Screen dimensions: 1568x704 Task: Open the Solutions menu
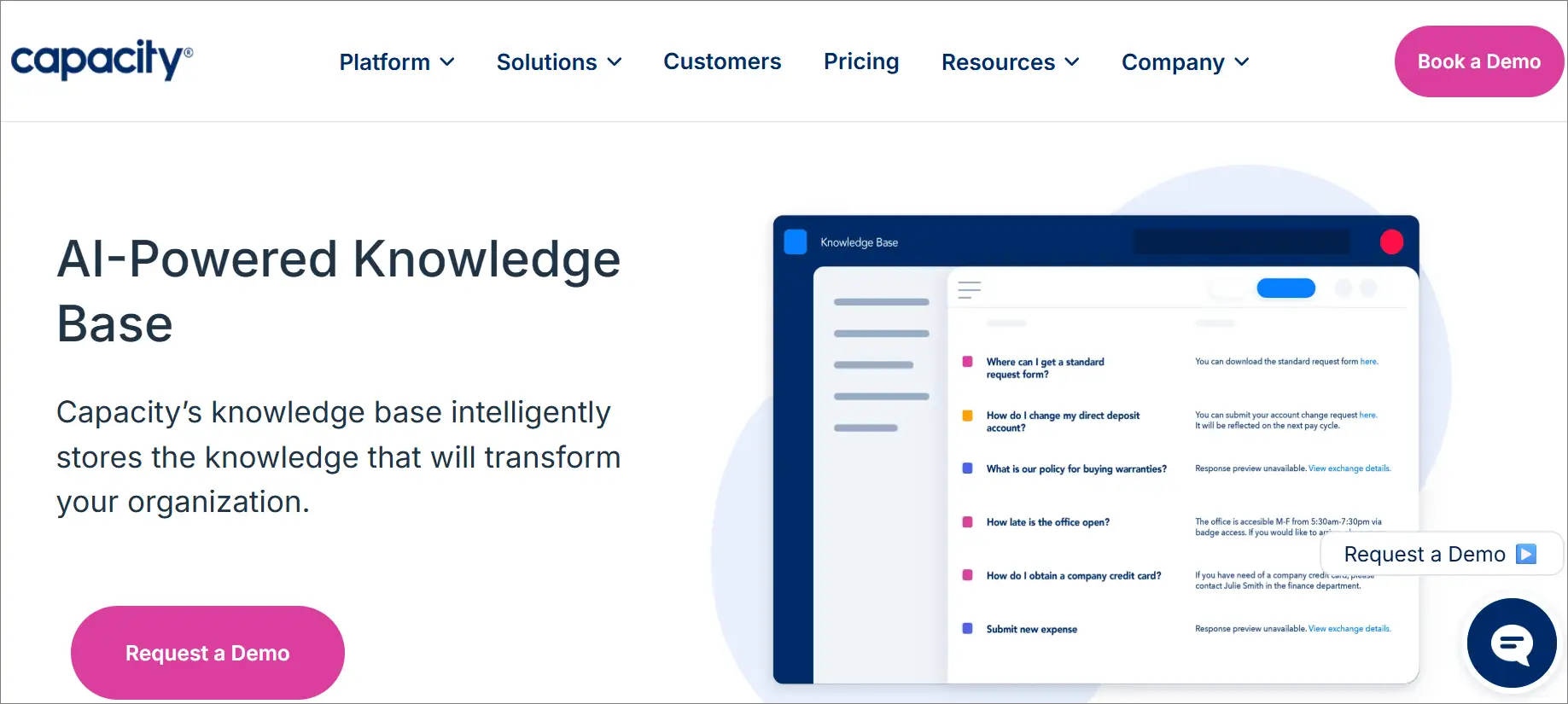pos(559,62)
